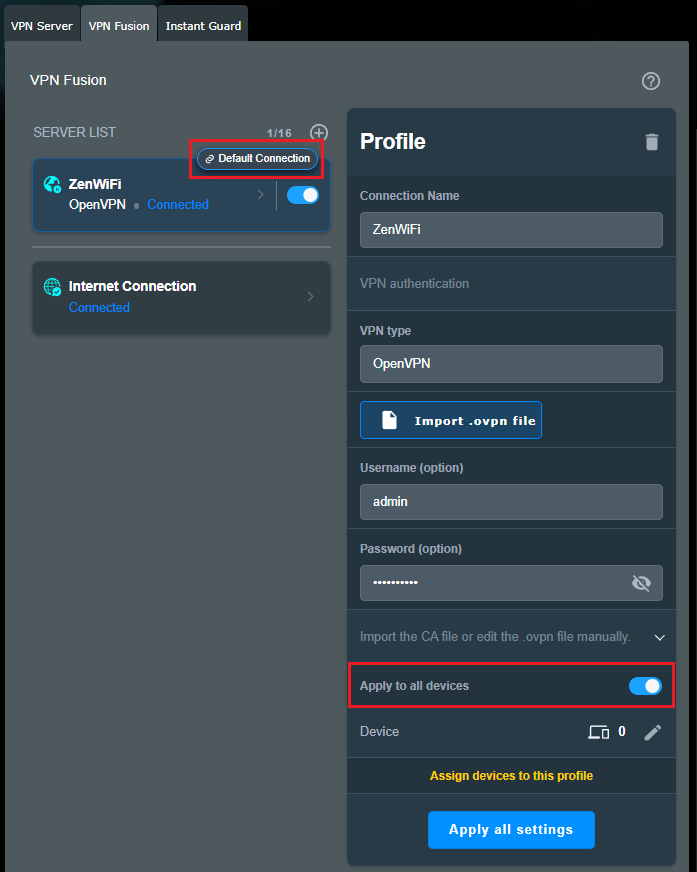Click the Default Connection badge

[x=258, y=158]
